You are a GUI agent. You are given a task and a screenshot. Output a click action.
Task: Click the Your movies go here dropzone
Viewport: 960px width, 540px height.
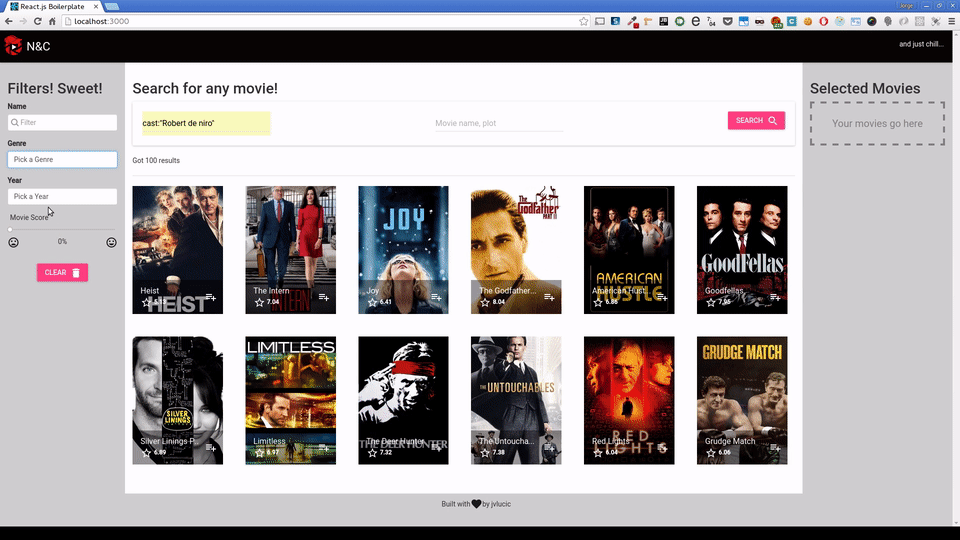coord(877,124)
